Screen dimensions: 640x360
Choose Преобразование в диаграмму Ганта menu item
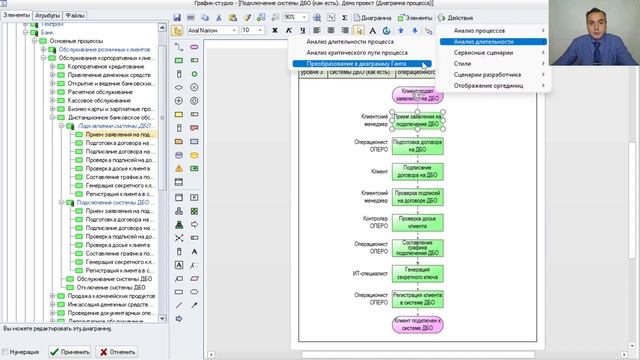[x=362, y=64]
